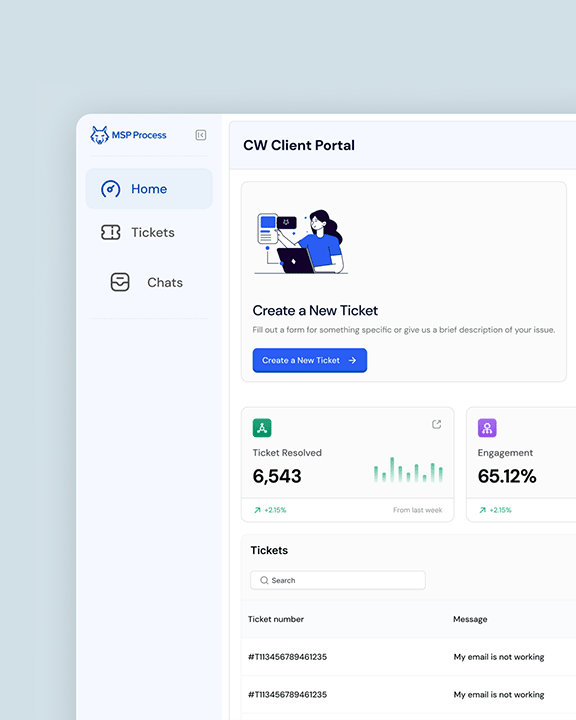Open Chats via the inbox icon
This screenshot has width=576, height=720.
point(120,282)
